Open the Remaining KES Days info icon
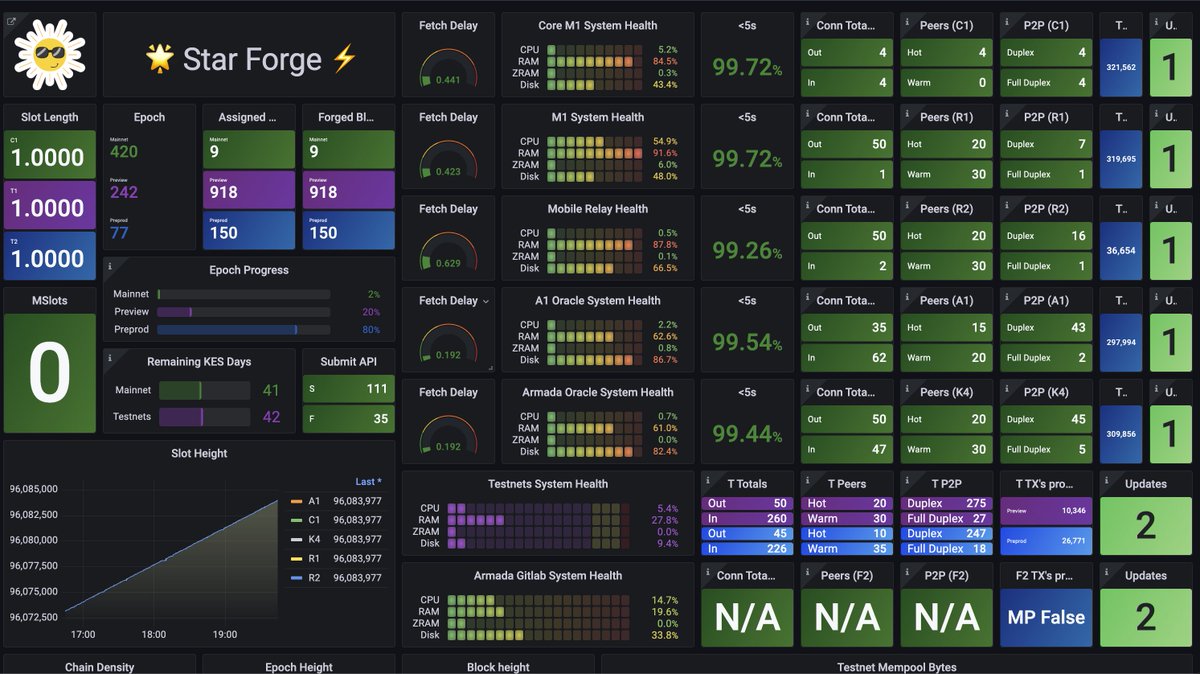The width and height of the screenshot is (1200, 674). (x=109, y=359)
